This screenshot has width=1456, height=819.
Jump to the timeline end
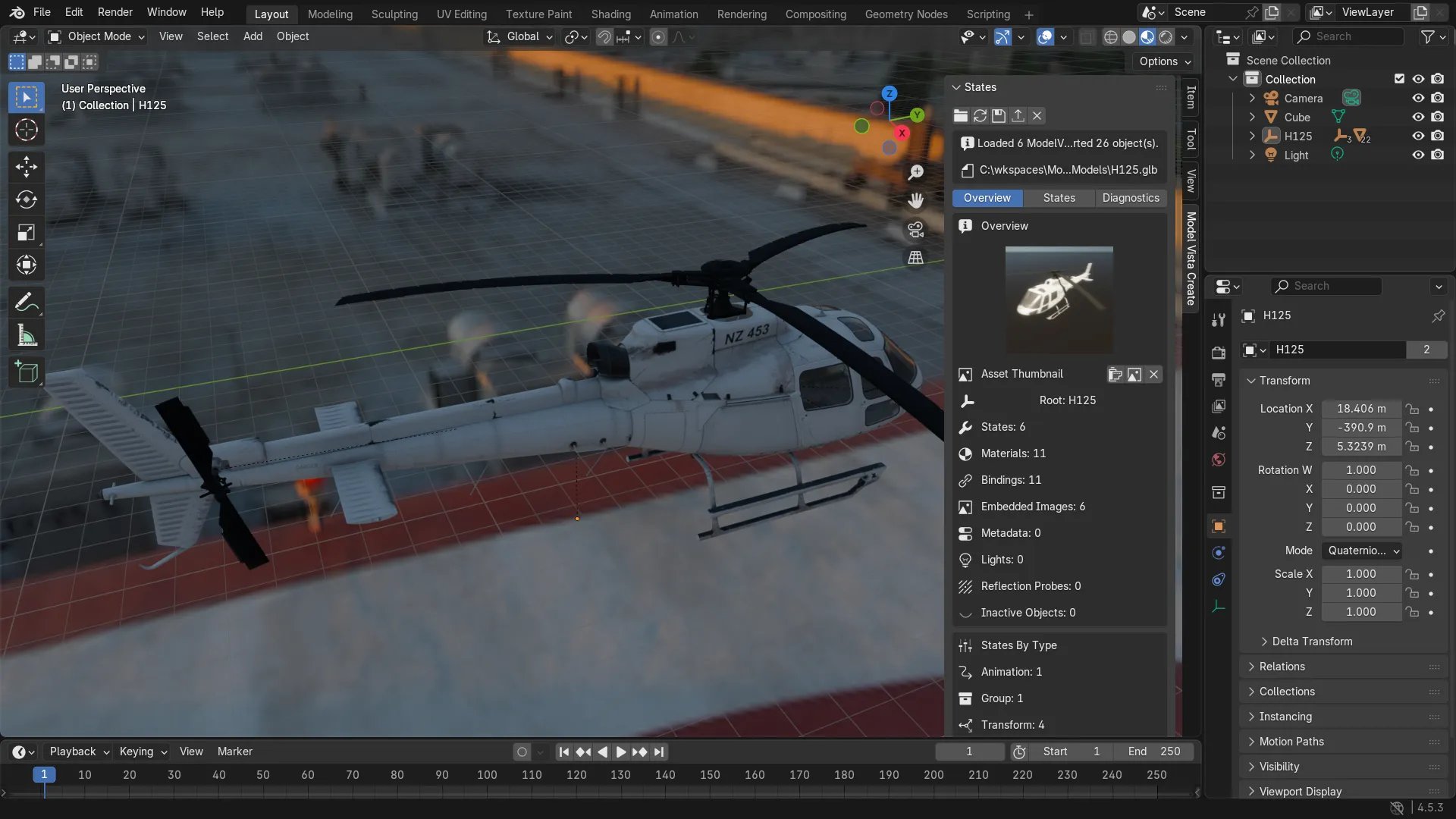[x=659, y=752]
